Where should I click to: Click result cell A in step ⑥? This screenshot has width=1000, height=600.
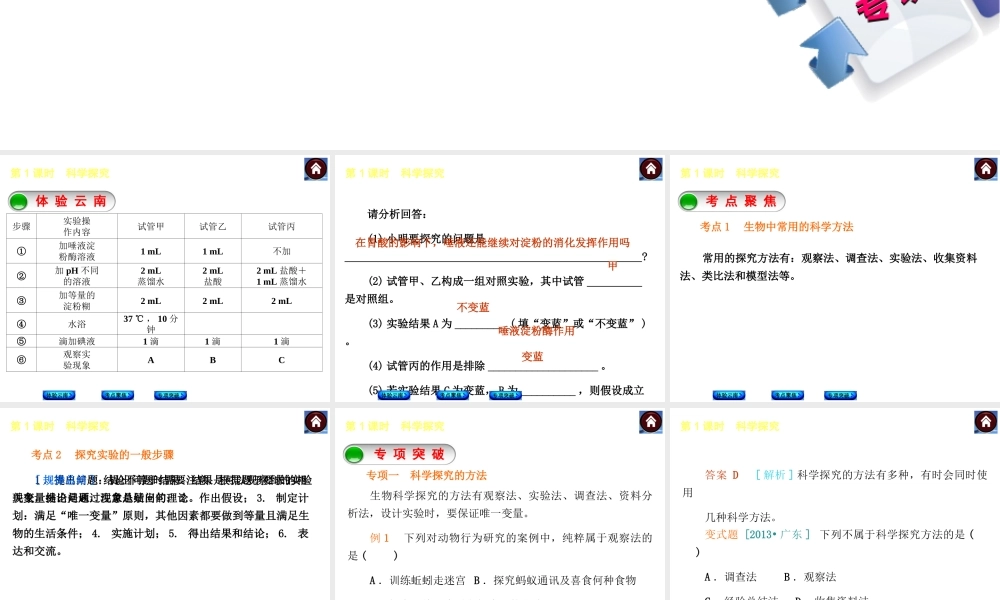[151, 360]
